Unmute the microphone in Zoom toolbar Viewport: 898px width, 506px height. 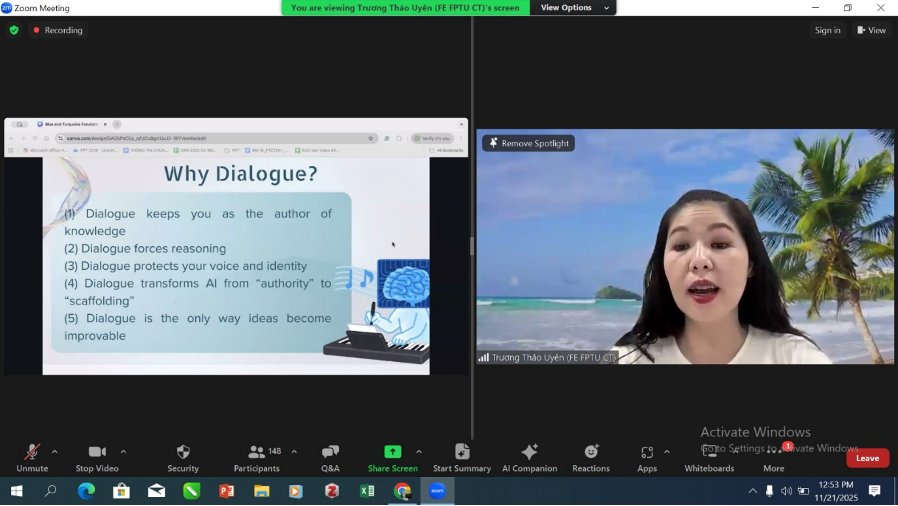pos(32,453)
